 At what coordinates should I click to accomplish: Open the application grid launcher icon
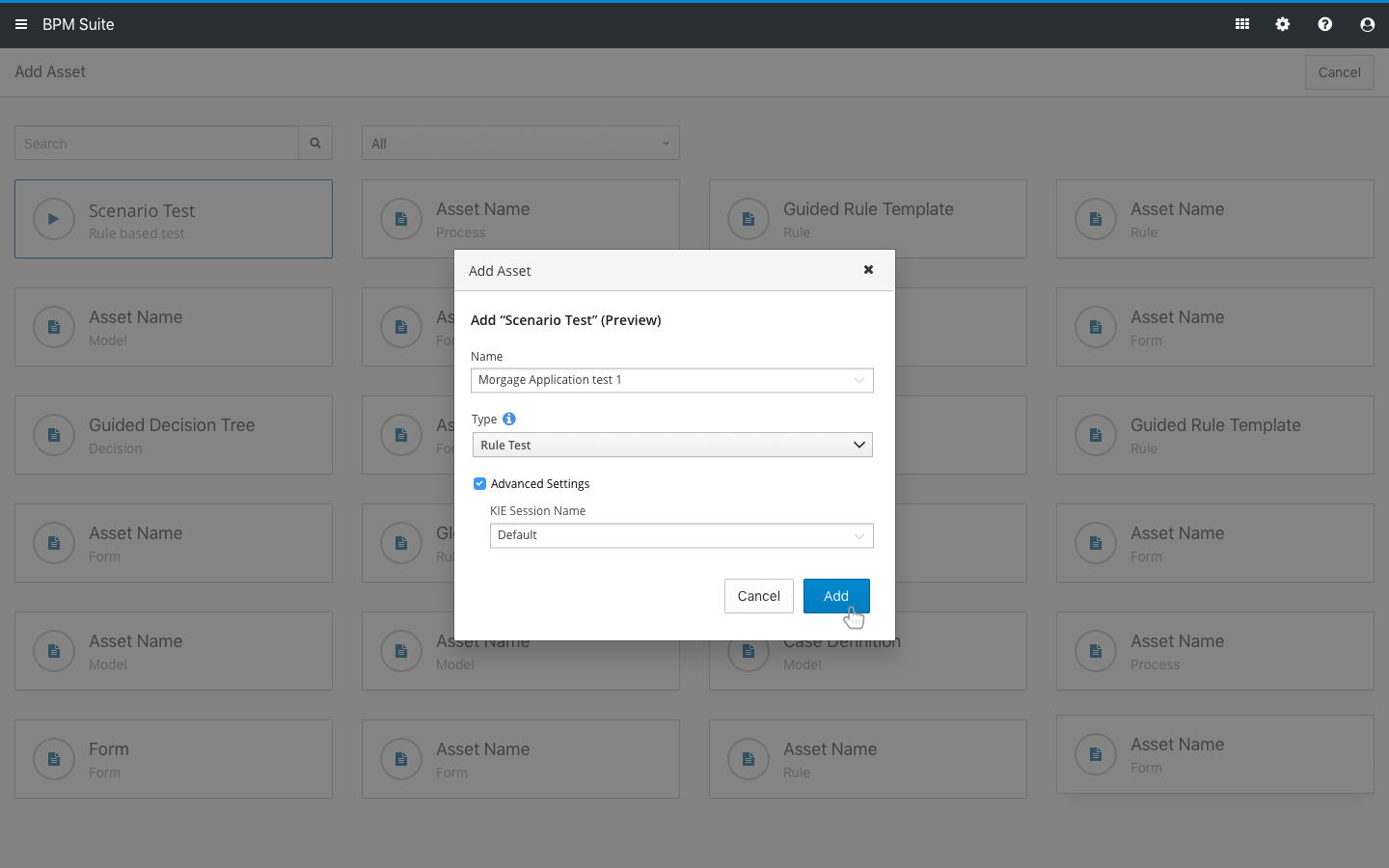point(1242,24)
